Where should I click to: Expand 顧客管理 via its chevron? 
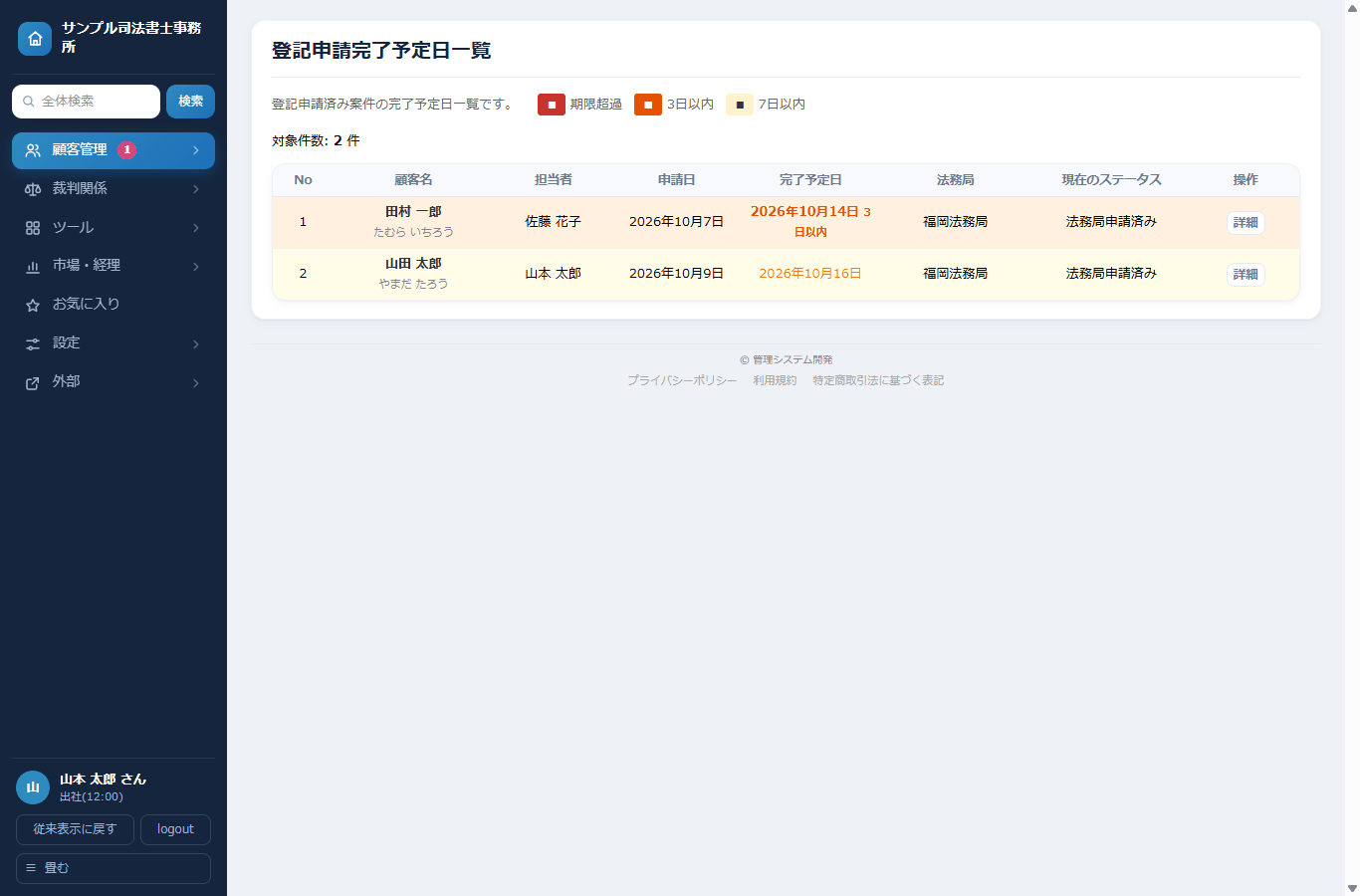[196, 150]
